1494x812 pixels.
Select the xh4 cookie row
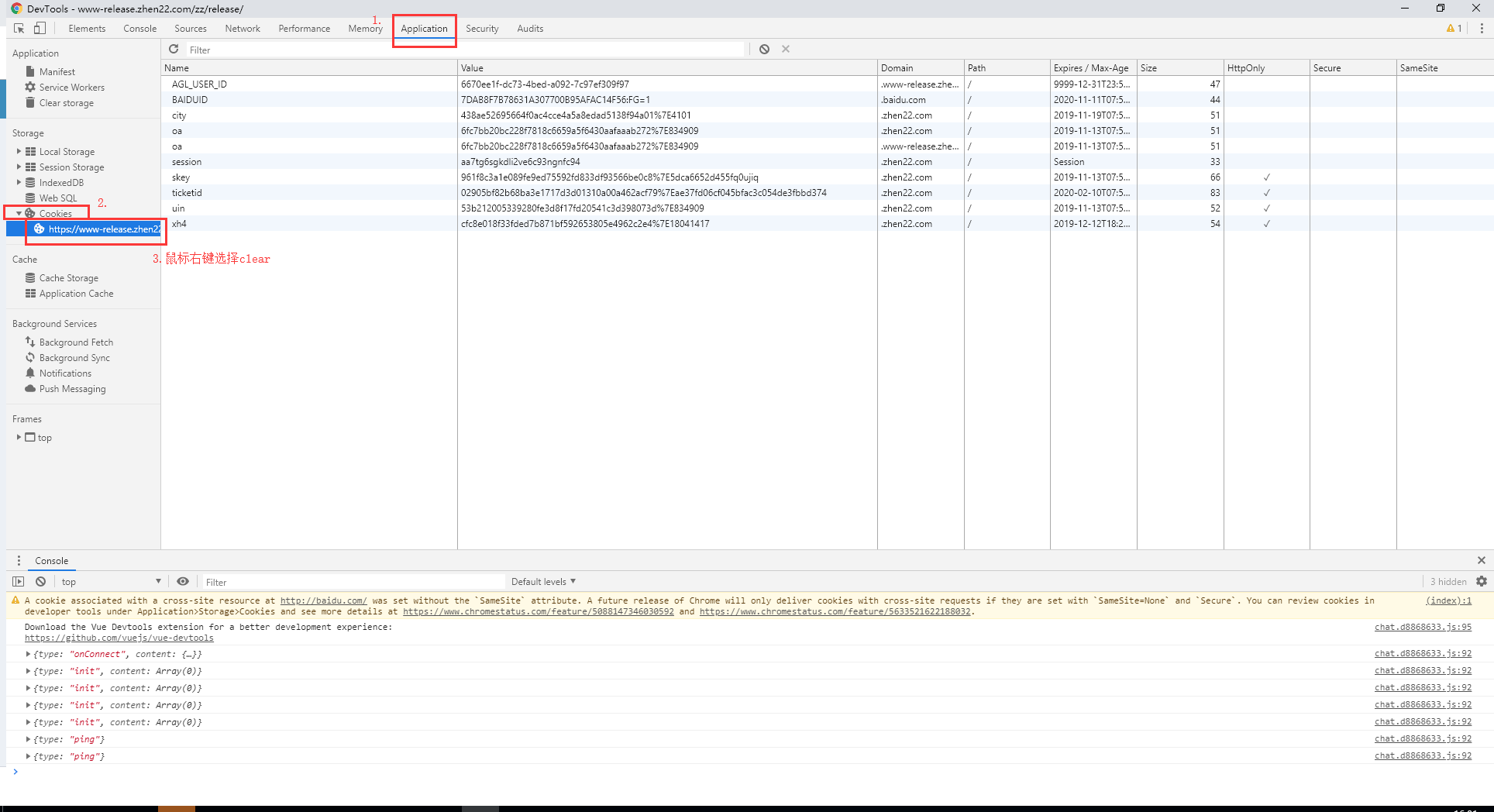pyautogui.click(x=827, y=223)
